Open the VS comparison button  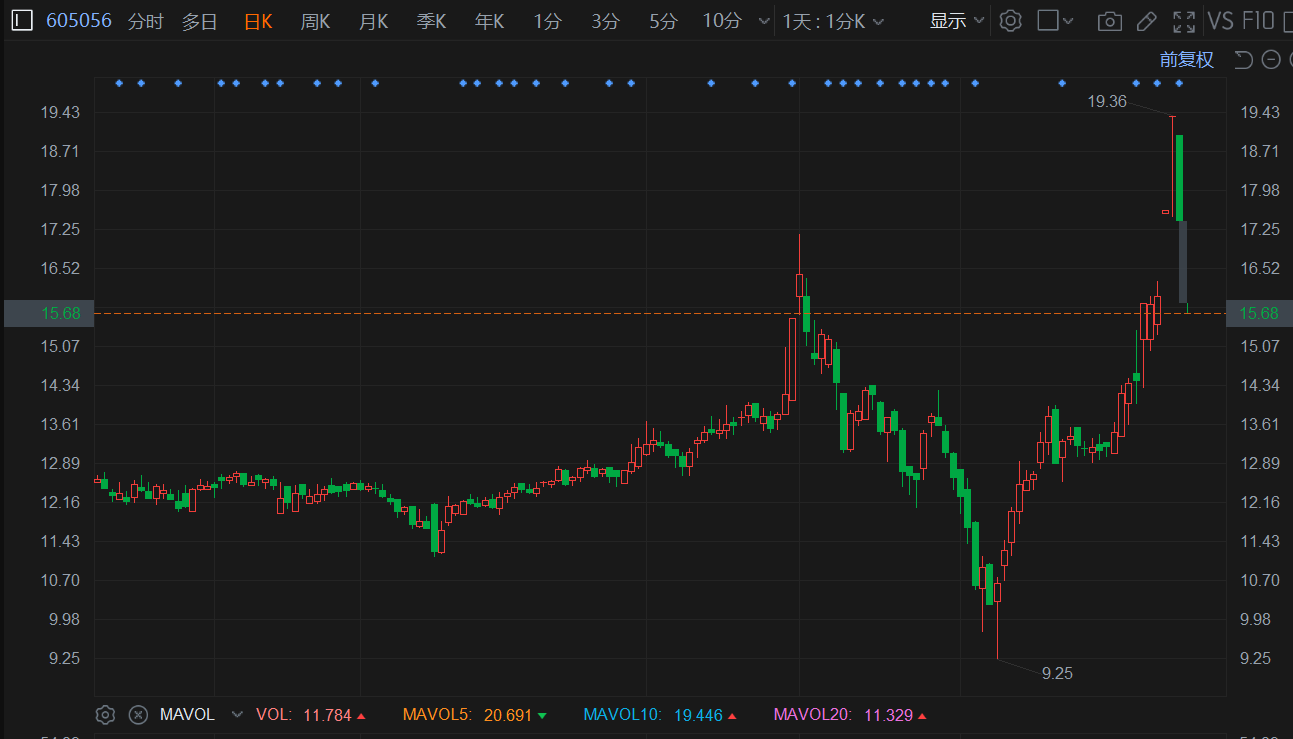(x=1220, y=21)
